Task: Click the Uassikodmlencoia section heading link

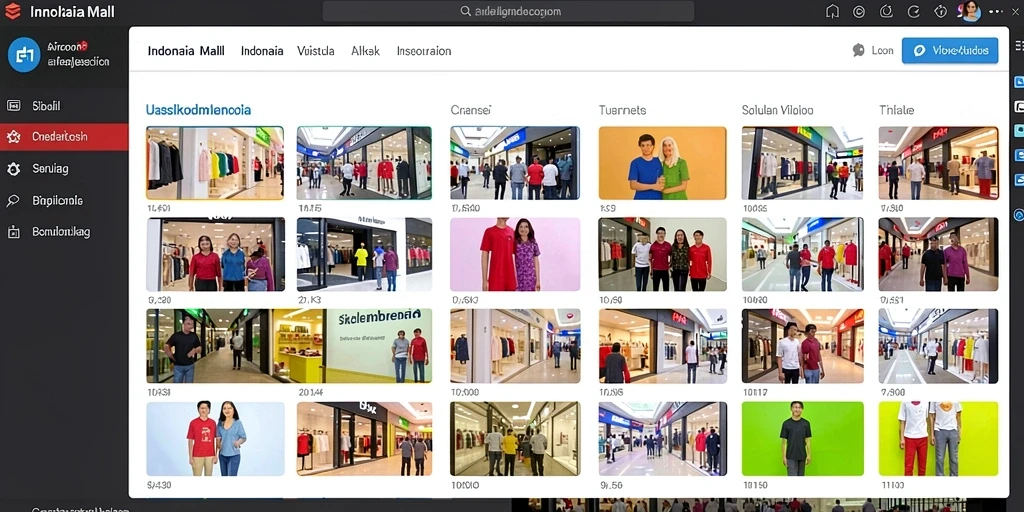Action: (x=198, y=110)
